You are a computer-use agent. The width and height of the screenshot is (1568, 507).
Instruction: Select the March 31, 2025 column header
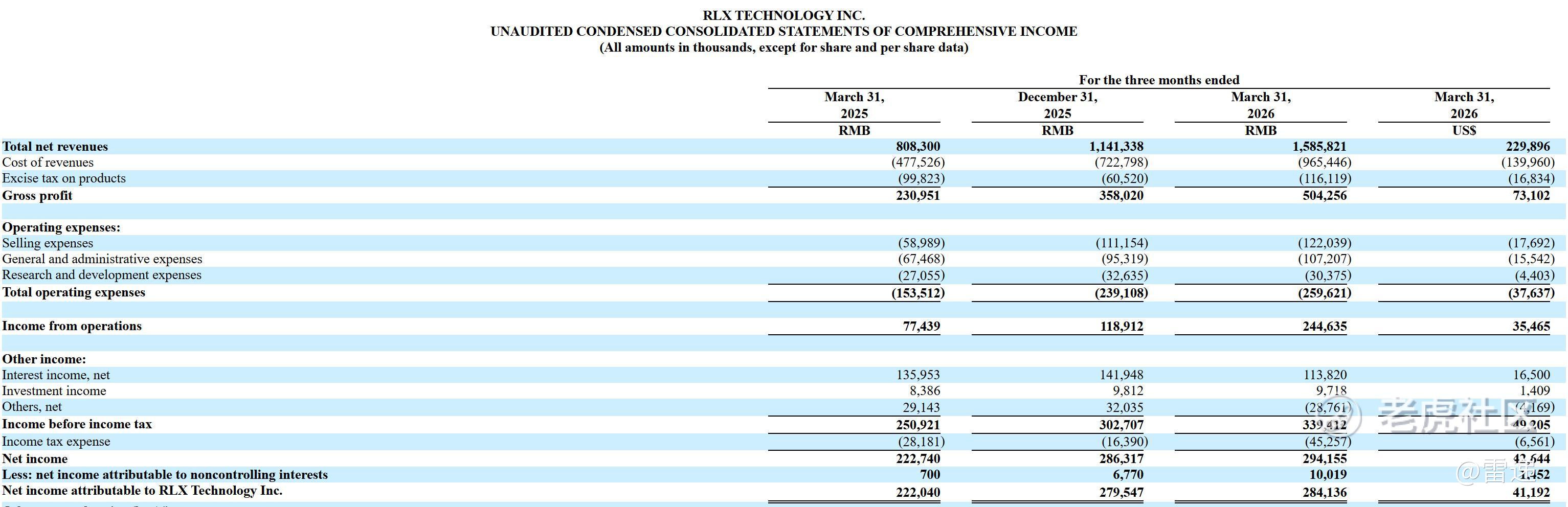(854, 105)
